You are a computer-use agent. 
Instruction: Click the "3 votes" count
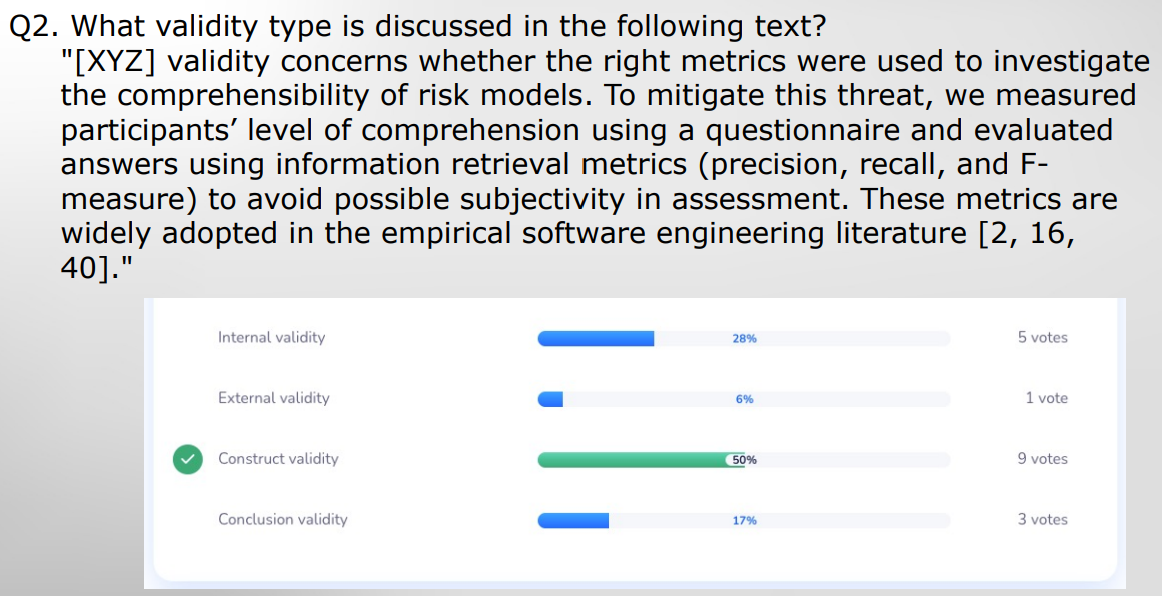tap(1042, 519)
